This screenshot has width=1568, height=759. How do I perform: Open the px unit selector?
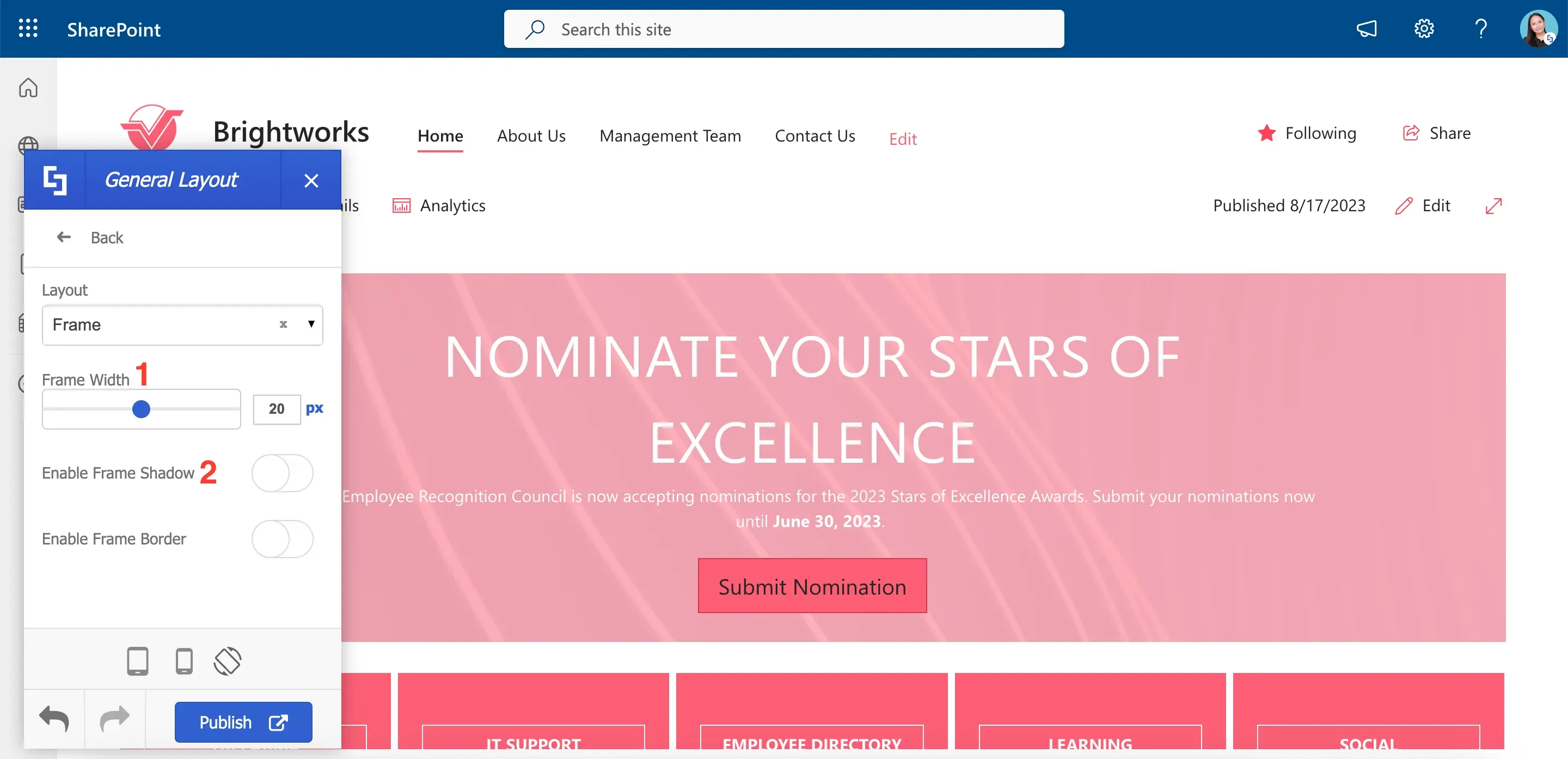pos(315,408)
